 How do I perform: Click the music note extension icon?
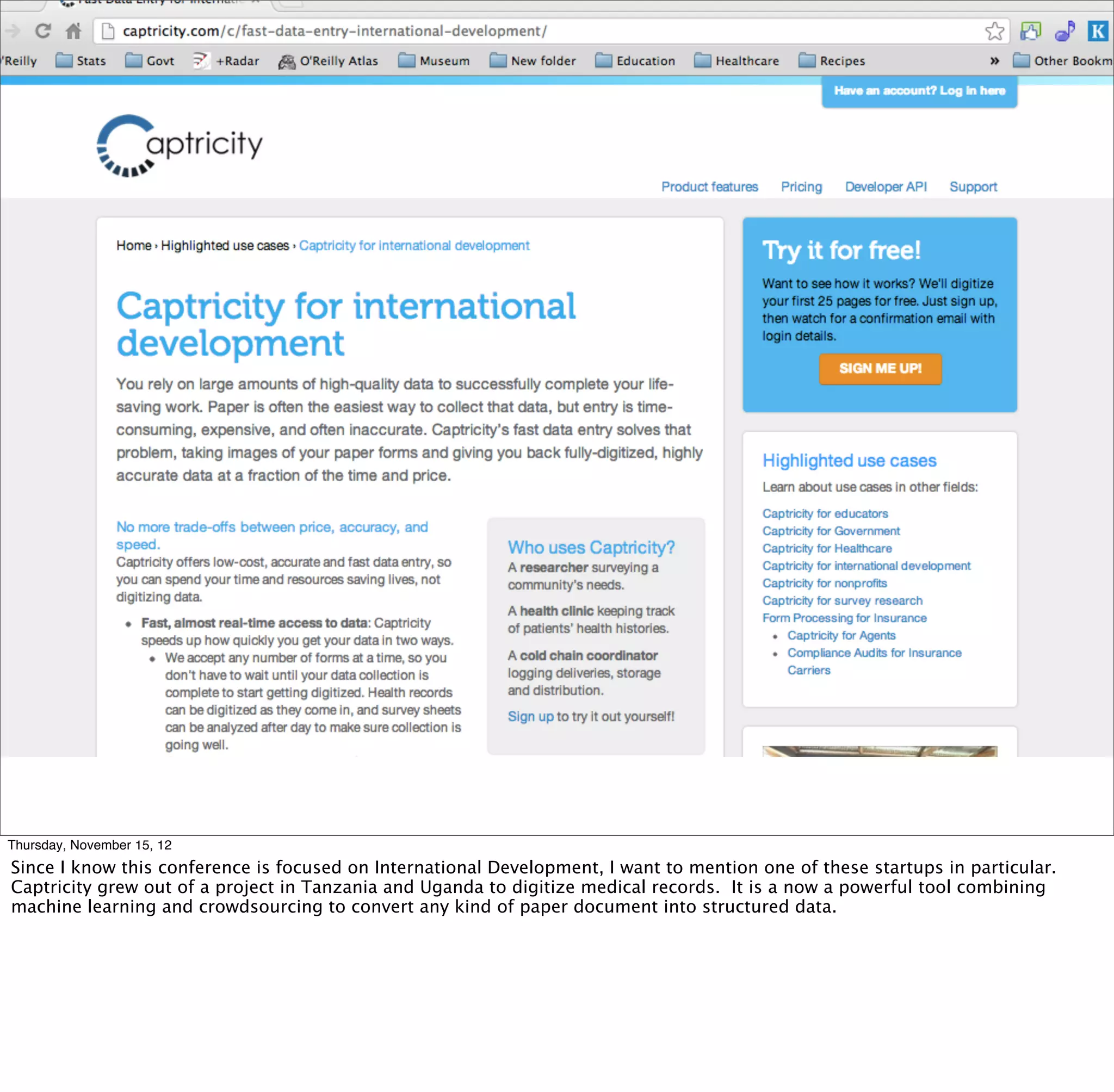1065,31
